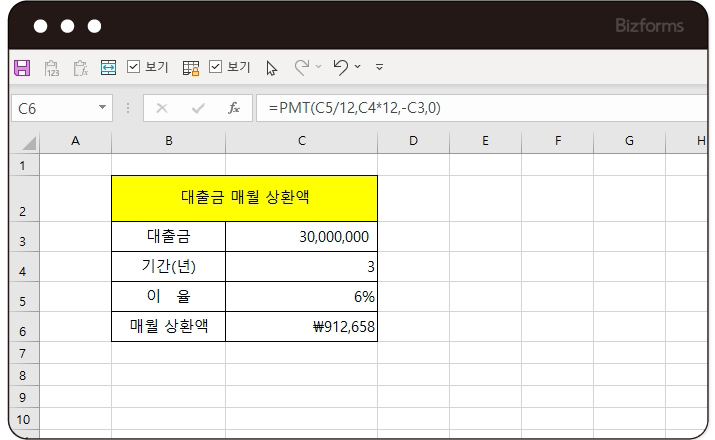715x440 pixels.
Task: Select row 5 header
Action: pos(25,297)
